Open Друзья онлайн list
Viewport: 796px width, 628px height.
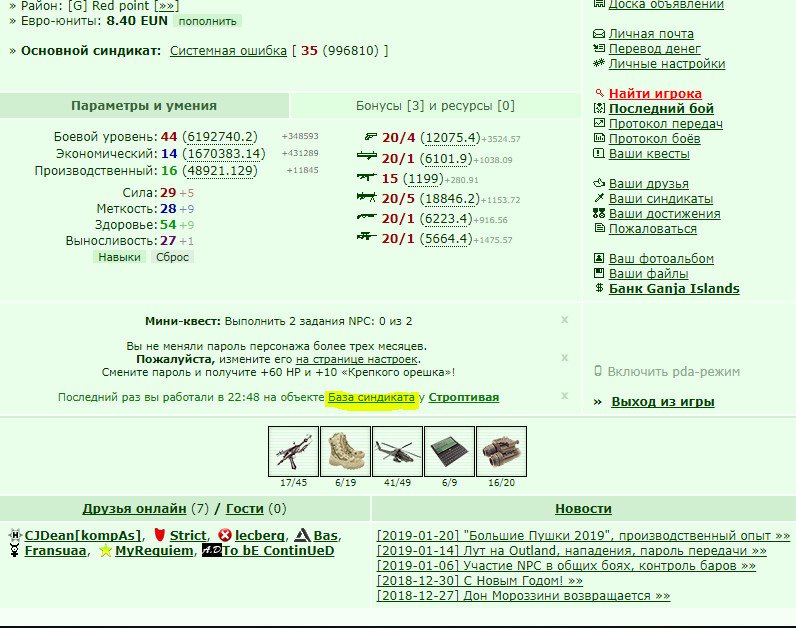pos(134,509)
